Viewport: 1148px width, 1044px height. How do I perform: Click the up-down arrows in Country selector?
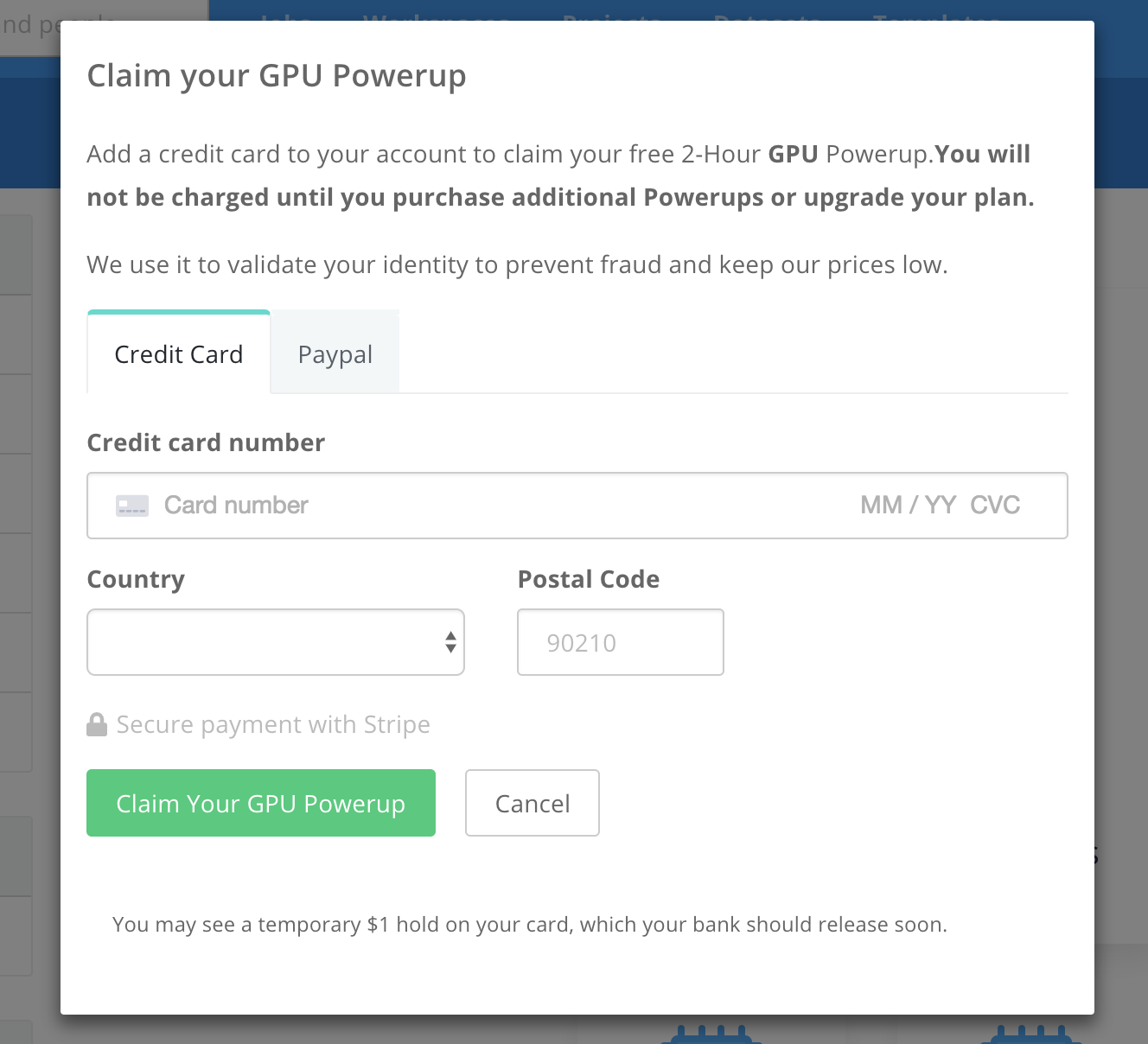coord(450,642)
